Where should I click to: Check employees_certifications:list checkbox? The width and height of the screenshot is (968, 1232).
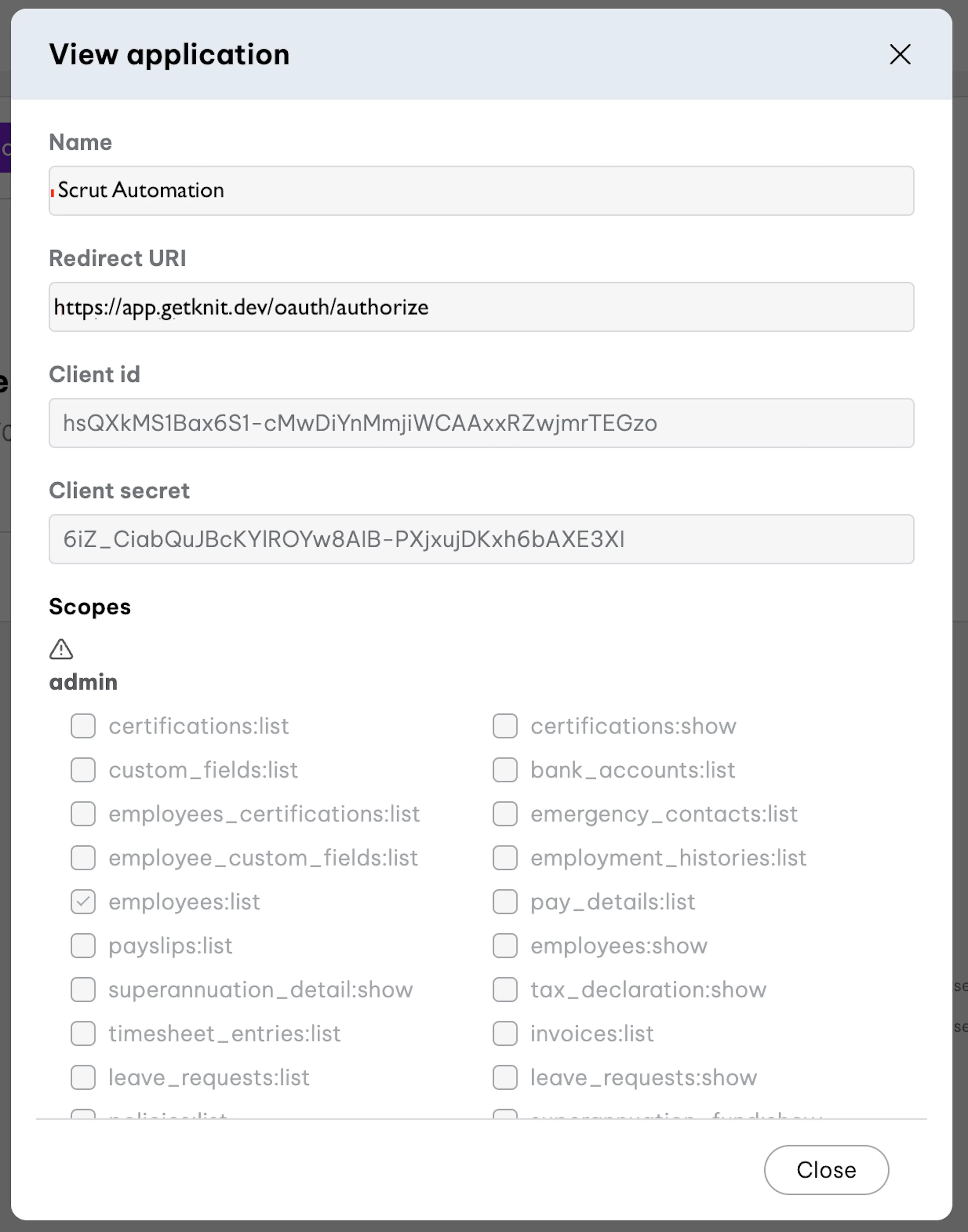point(83,814)
